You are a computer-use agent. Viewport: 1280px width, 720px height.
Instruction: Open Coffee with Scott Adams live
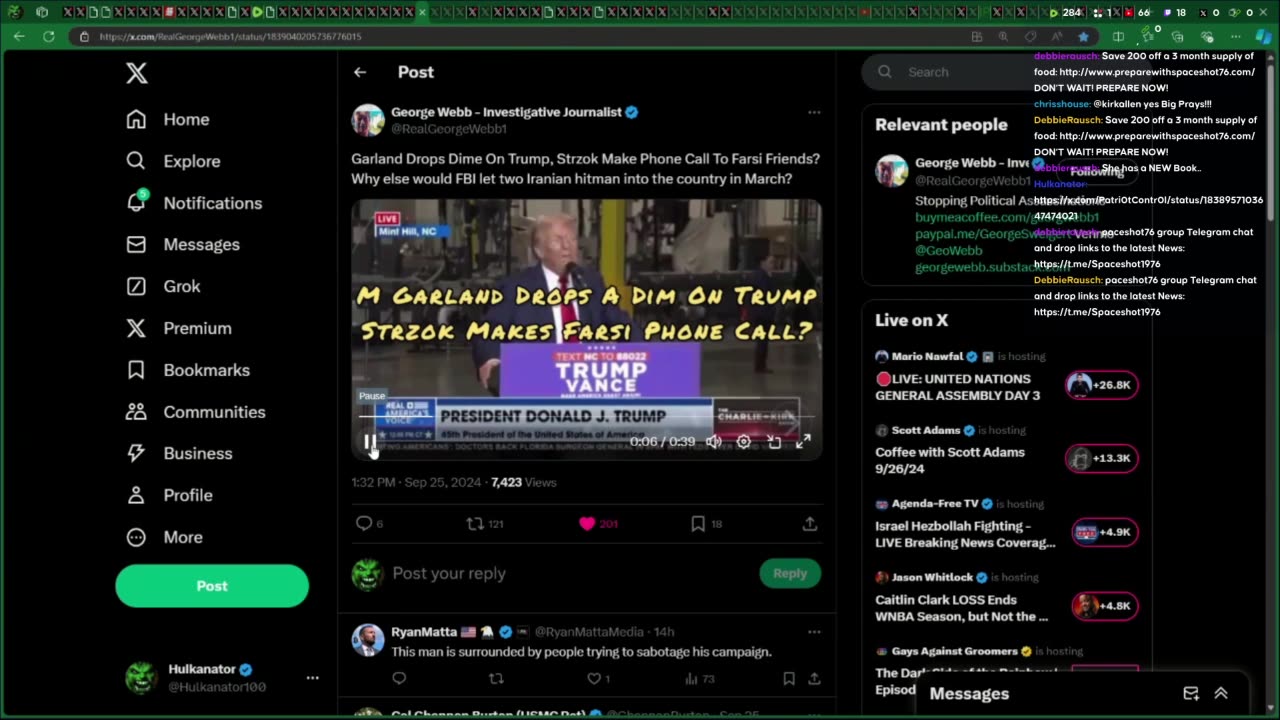[950, 460]
